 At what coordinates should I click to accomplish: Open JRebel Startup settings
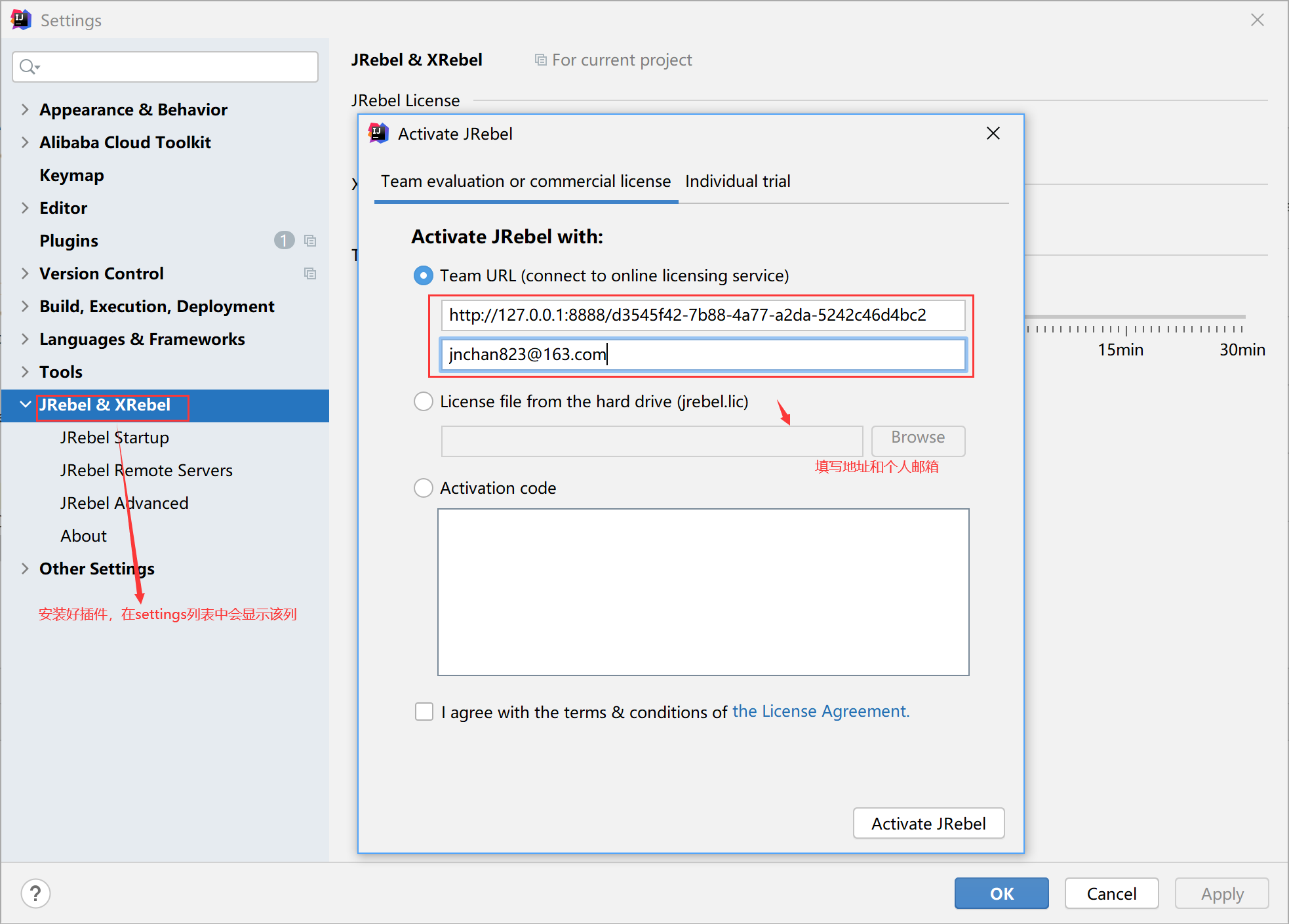[x=115, y=437]
